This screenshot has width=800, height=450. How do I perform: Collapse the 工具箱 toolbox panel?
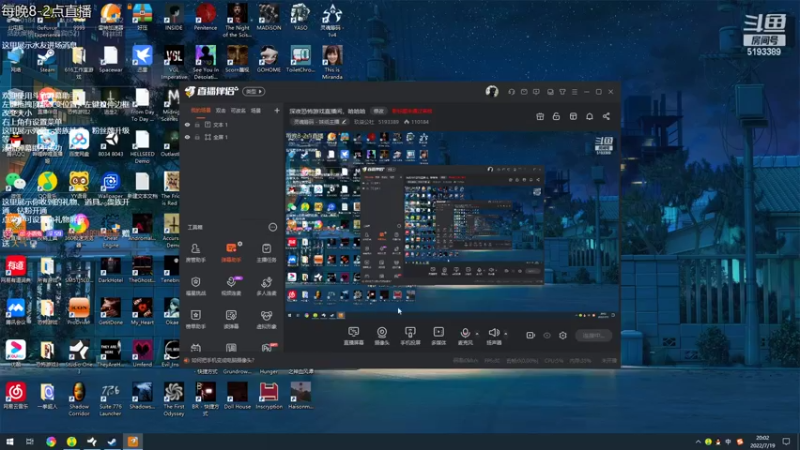273,227
